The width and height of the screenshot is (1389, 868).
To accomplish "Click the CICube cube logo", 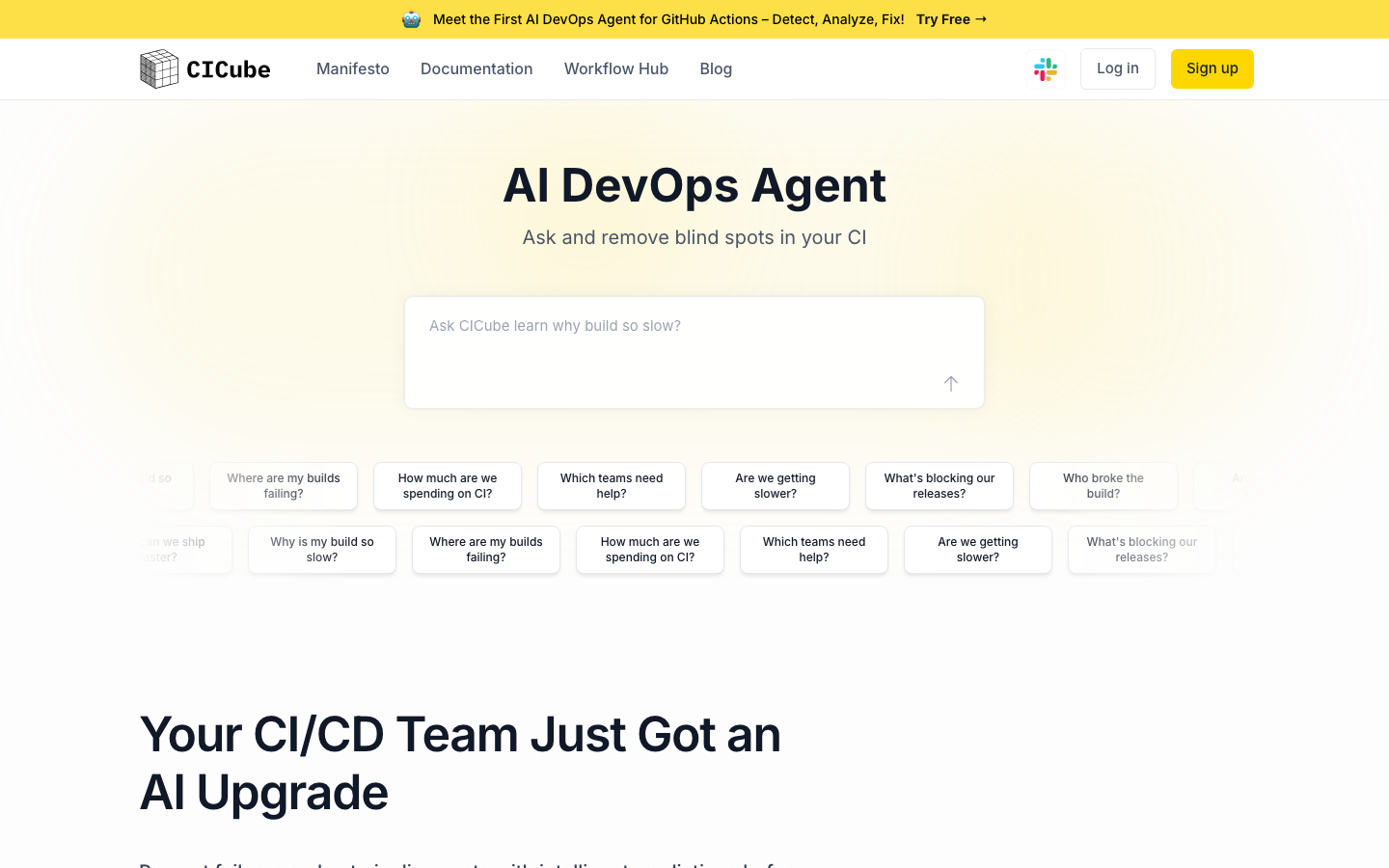I will (159, 68).
